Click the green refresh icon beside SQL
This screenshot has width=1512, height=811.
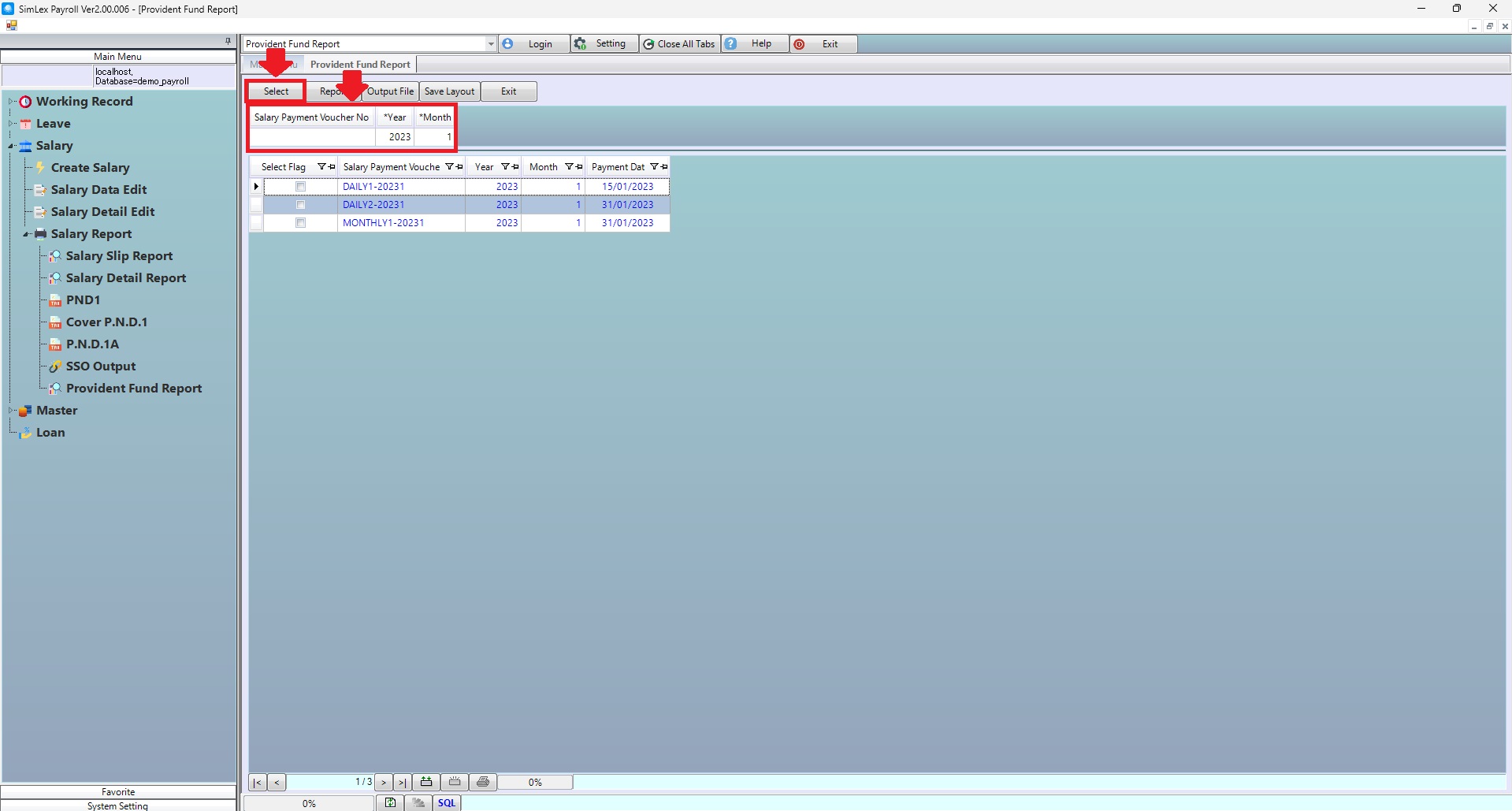coord(390,803)
